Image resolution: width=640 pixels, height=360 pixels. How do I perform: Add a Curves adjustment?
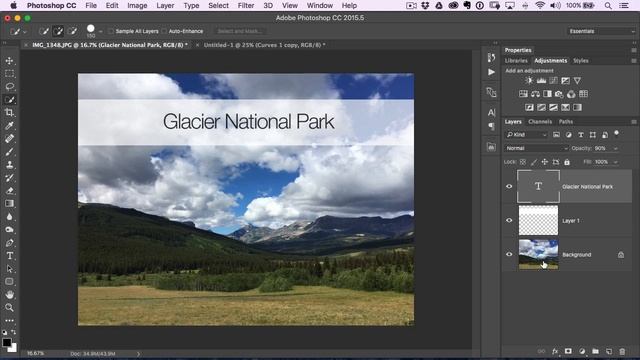point(553,81)
